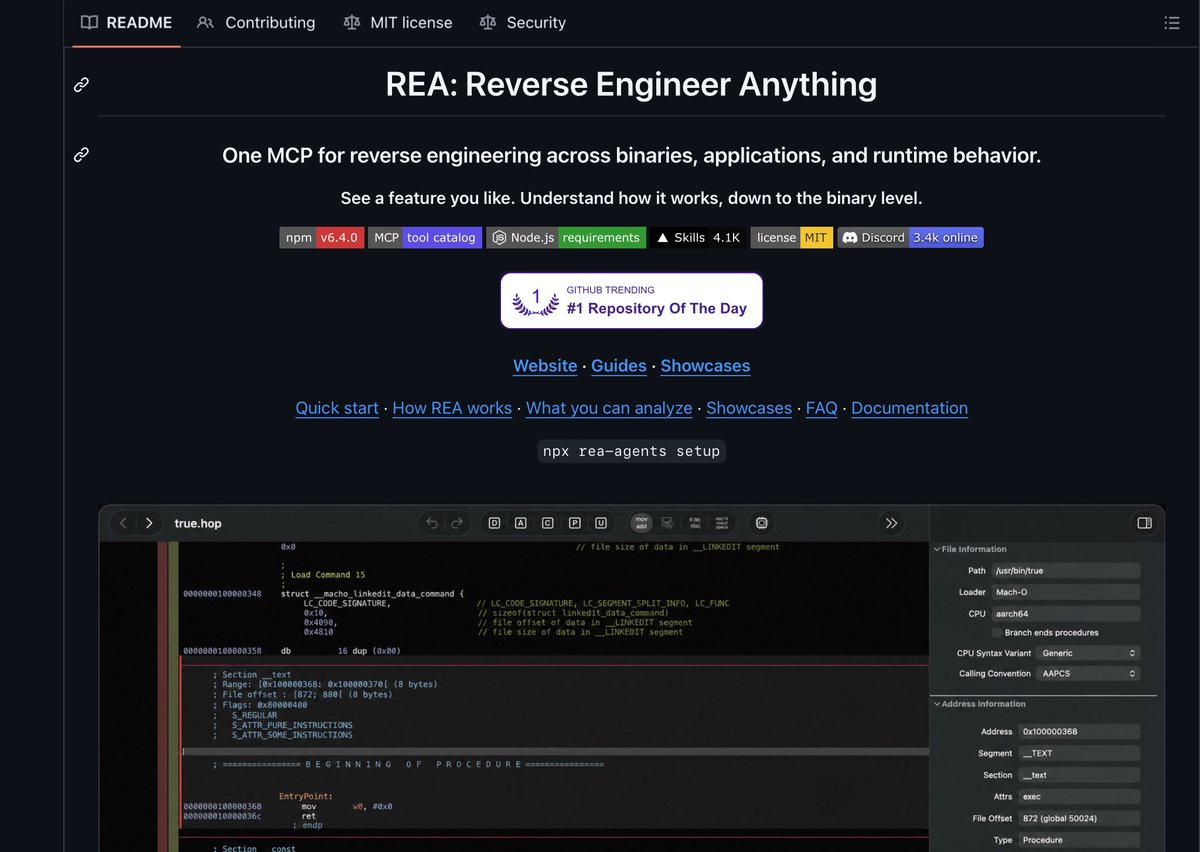Click the Discord 3.4k online badge
Screen dimensions: 1200x852
[x=910, y=238]
